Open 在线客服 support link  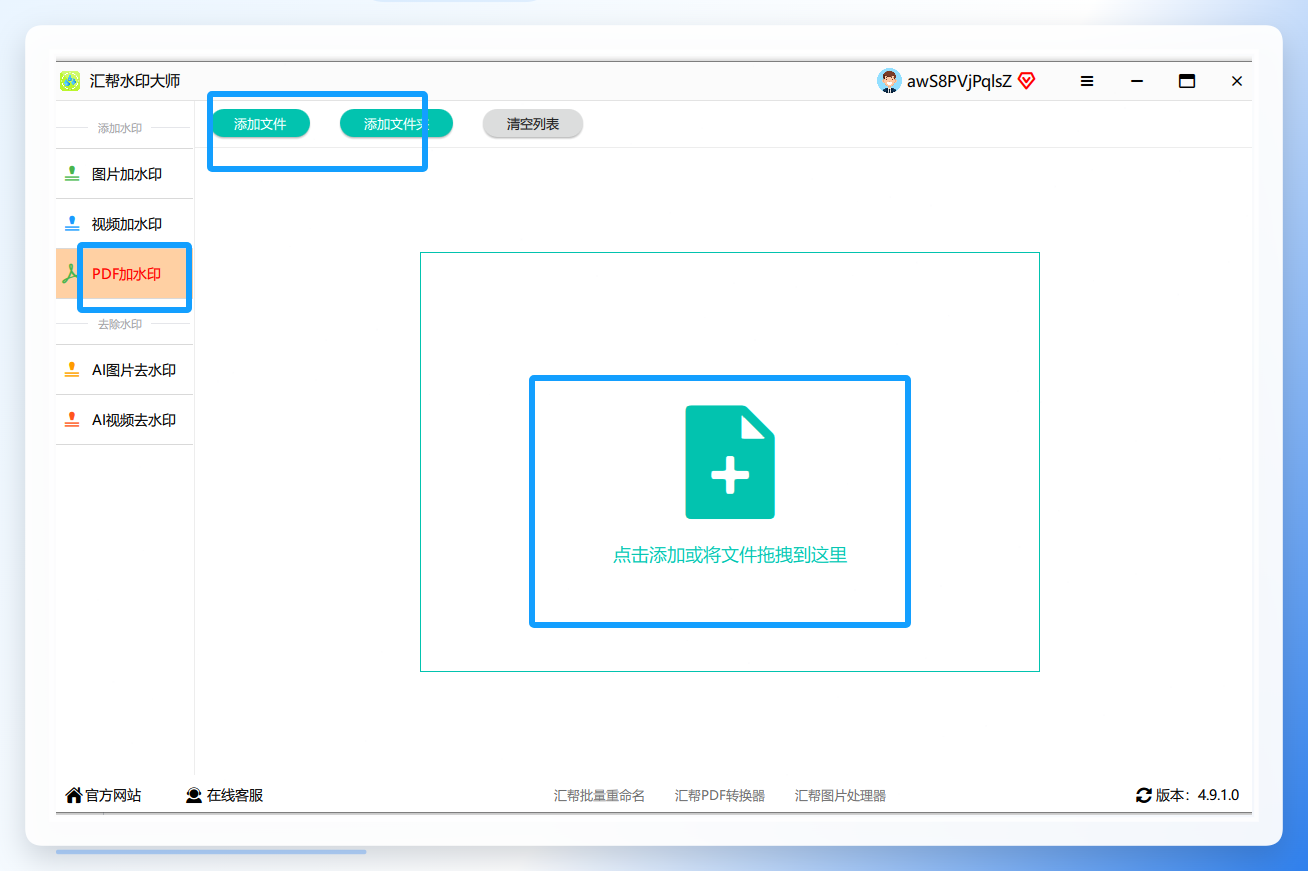tap(235, 795)
